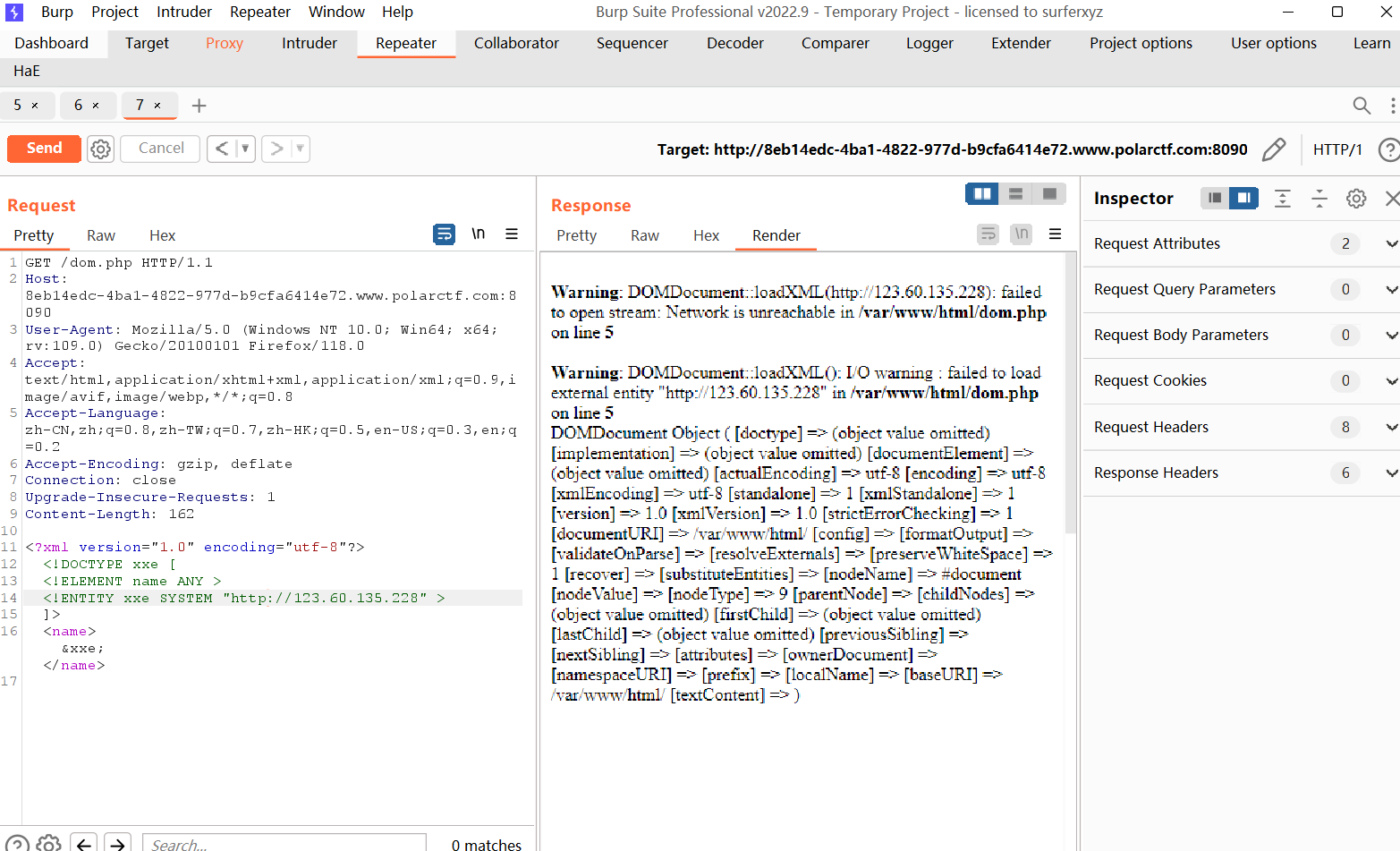Show response Hex view

click(706, 235)
